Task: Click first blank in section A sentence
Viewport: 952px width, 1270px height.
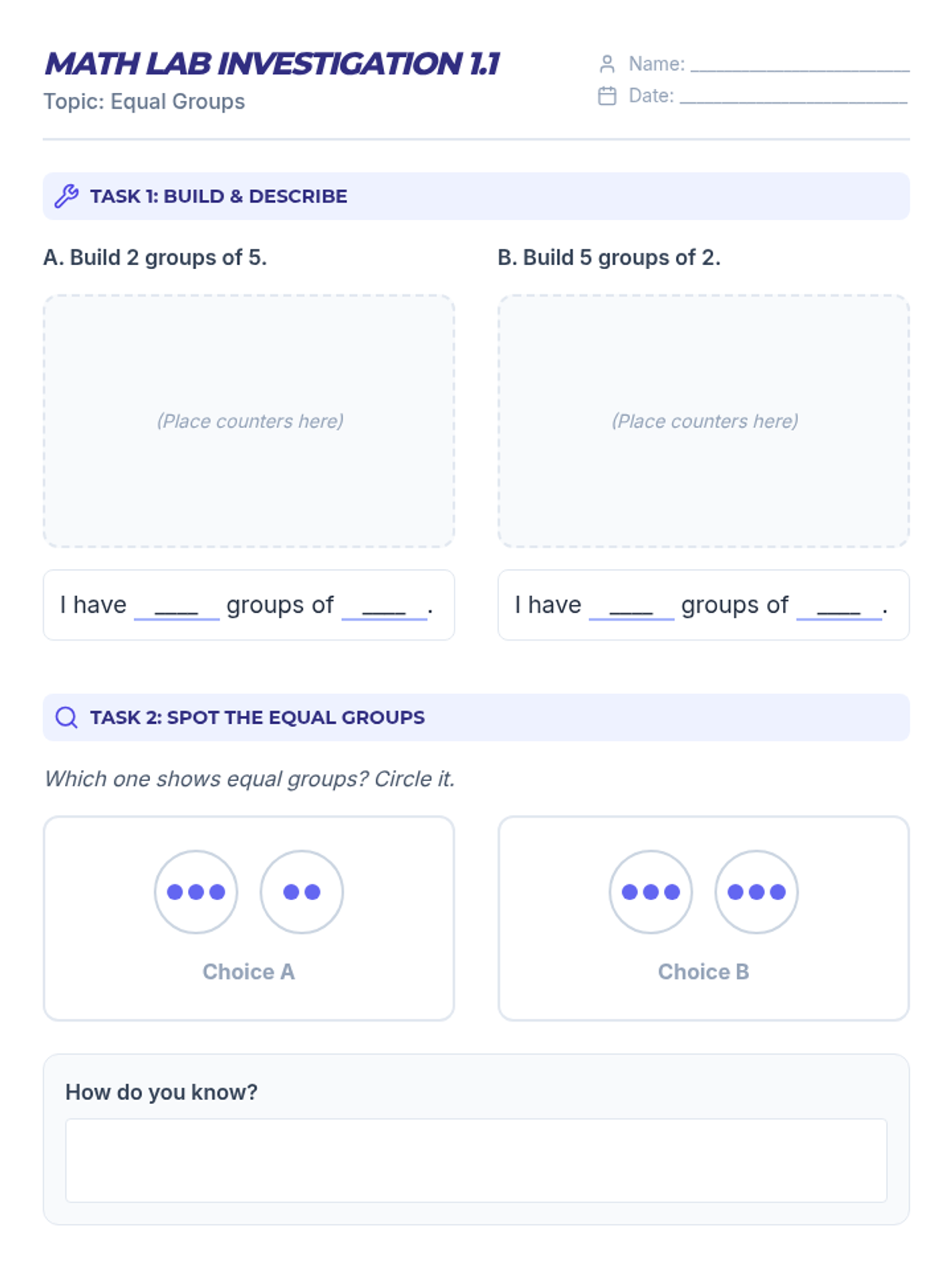Action: [x=176, y=606]
